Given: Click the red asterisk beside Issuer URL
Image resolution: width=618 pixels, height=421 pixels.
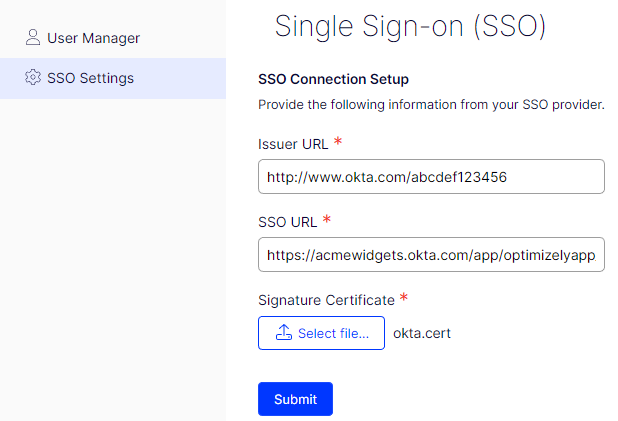Looking at the screenshot, I should pos(338,143).
